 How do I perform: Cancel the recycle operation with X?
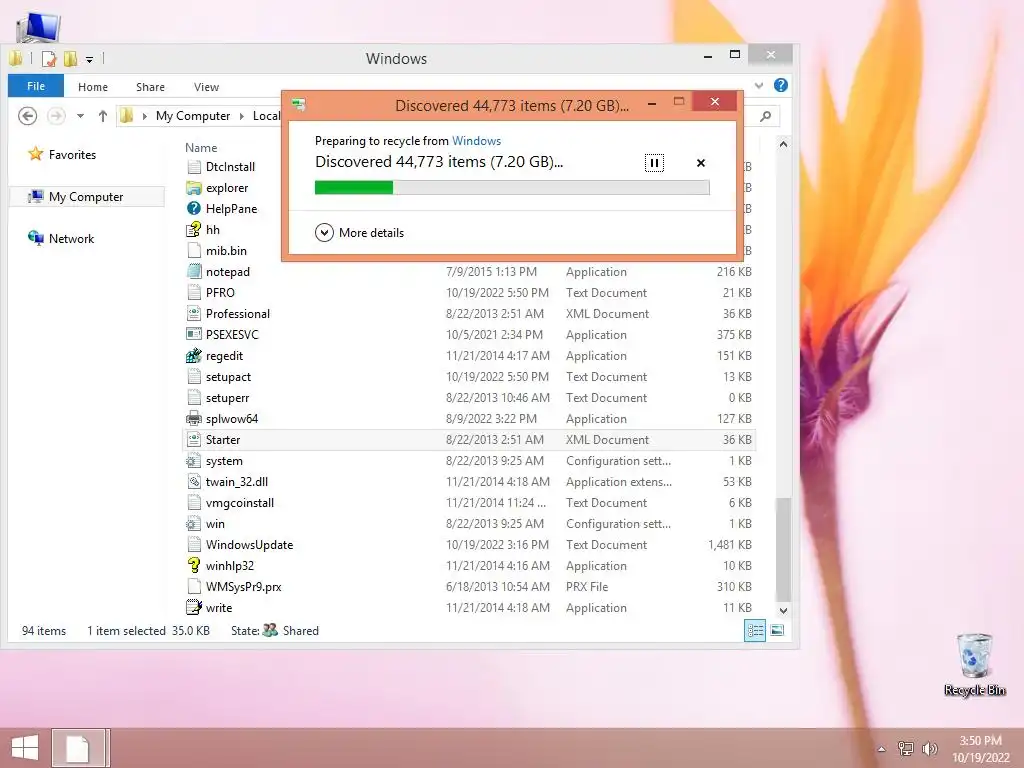tap(701, 163)
